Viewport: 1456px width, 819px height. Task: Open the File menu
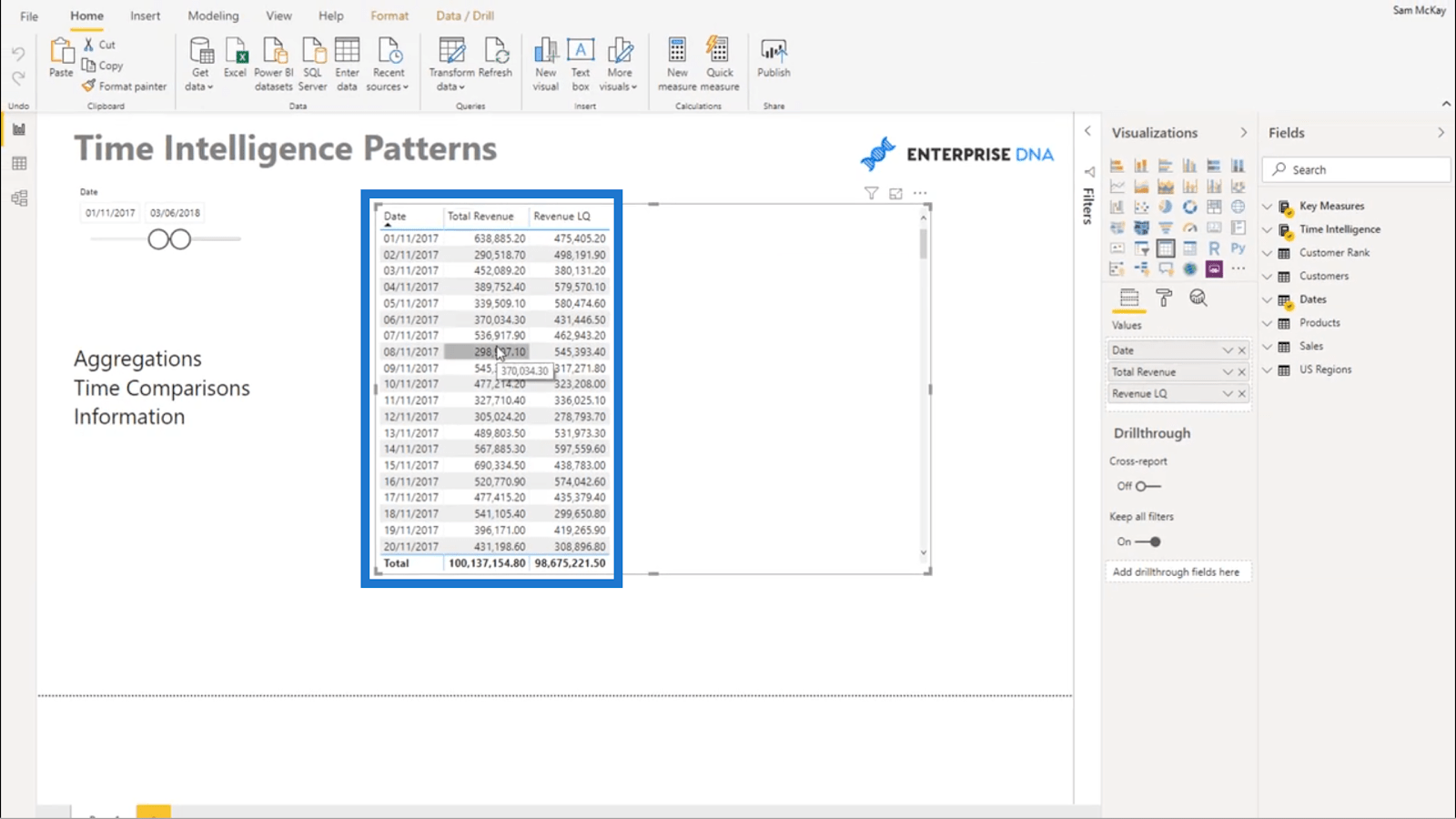[x=29, y=16]
